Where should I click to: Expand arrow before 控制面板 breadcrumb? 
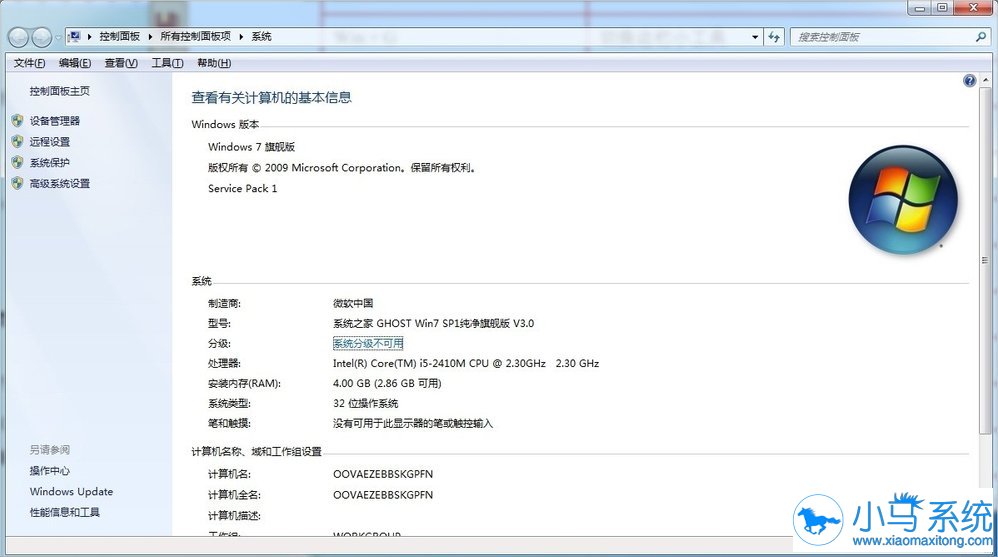pyautogui.click(x=90, y=37)
